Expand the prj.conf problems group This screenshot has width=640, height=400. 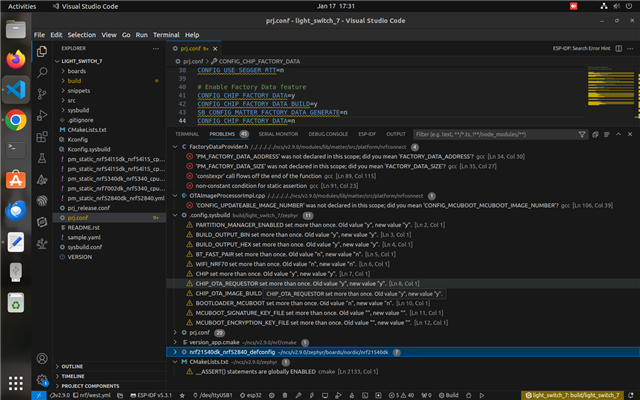click(x=175, y=333)
